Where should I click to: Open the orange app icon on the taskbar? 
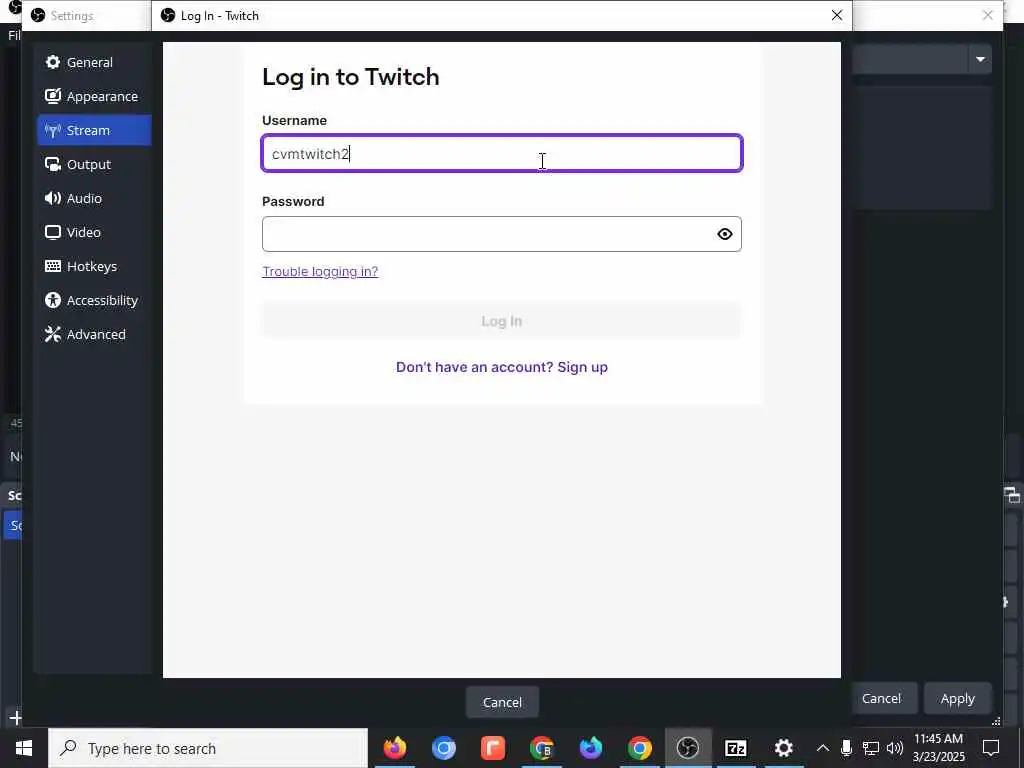492,748
